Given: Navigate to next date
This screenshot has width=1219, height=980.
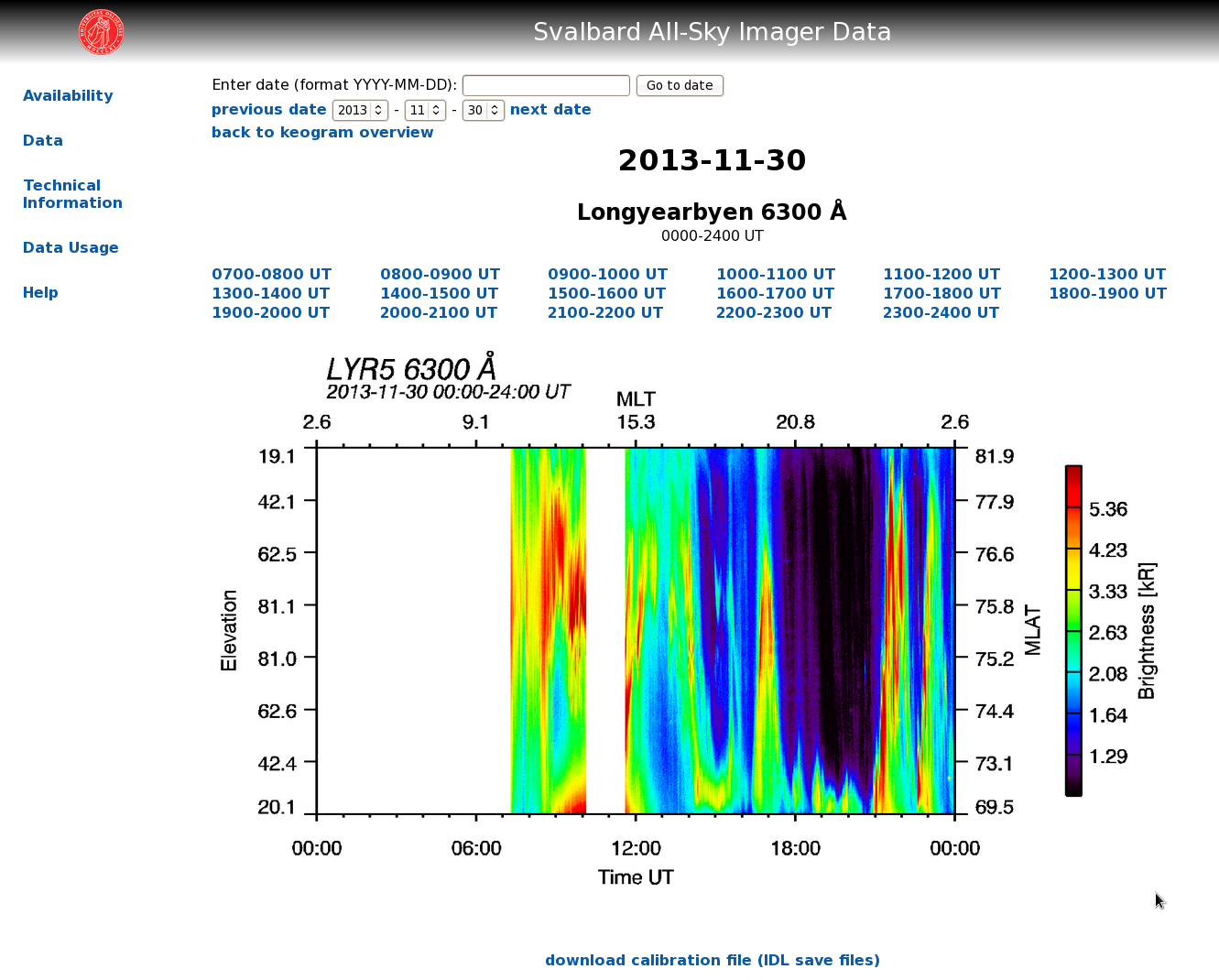Looking at the screenshot, I should click(x=550, y=109).
